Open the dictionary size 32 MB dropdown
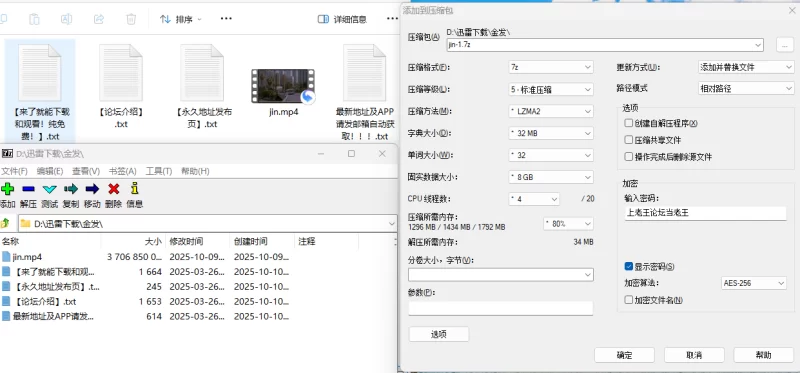 pos(551,133)
